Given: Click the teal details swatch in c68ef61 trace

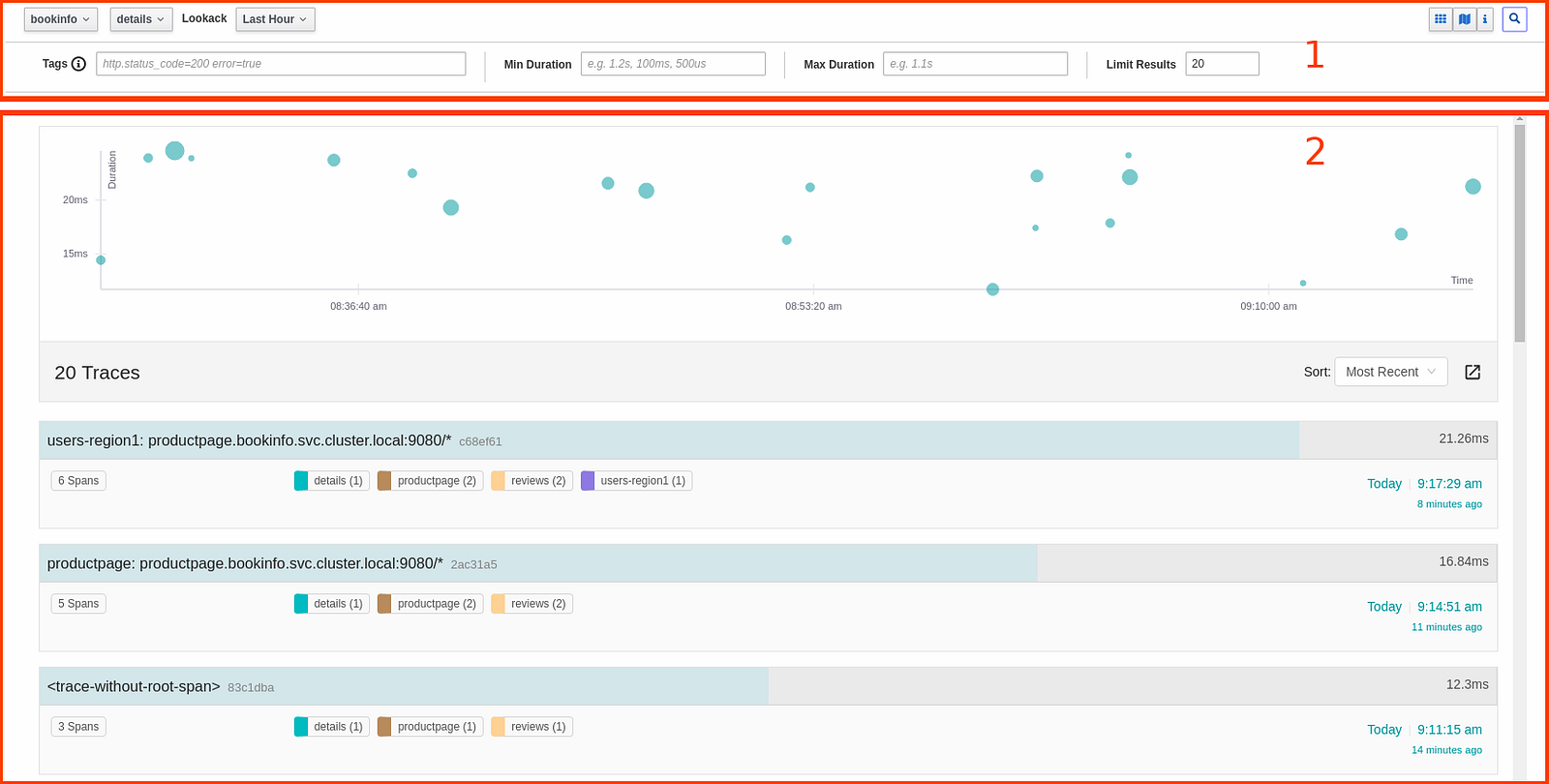Looking at the screenshot, I should pos(301,481).
